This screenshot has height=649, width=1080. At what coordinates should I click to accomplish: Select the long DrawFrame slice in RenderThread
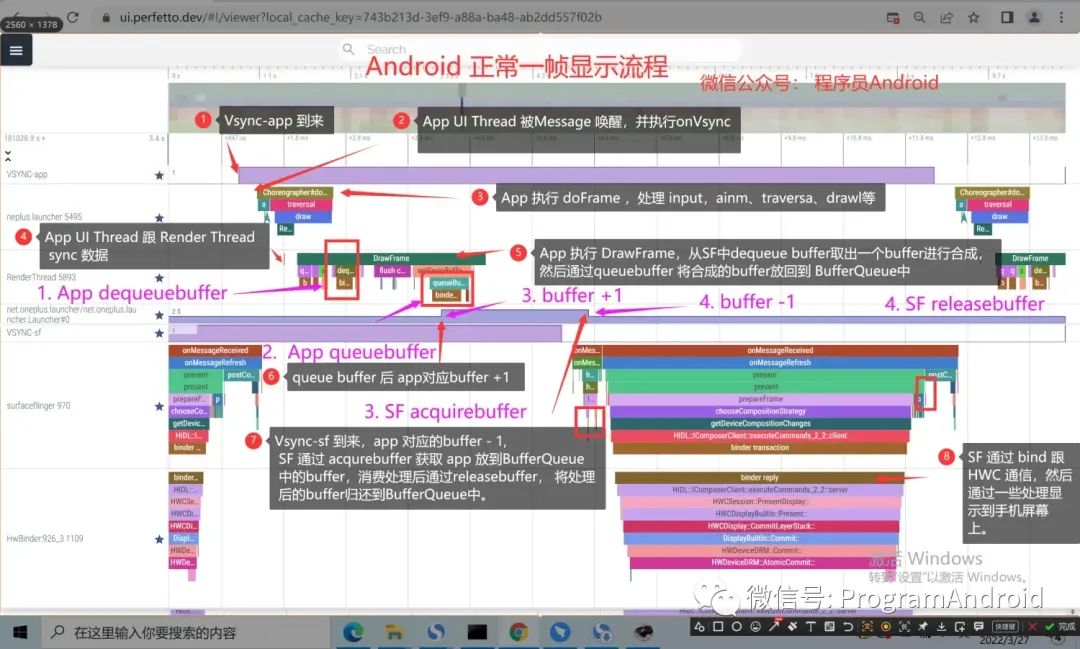click(391, 258)
